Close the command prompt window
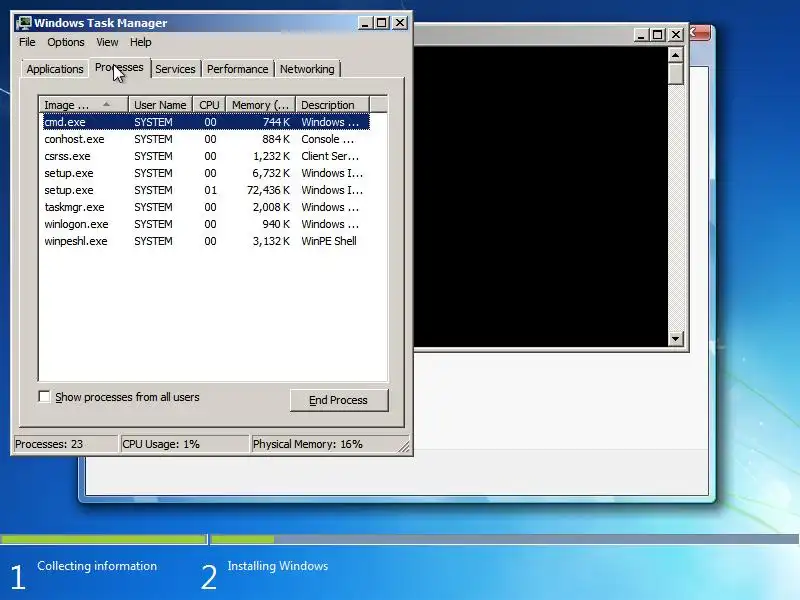This screenshot has width=800, height=600. [x=676, y=35]
